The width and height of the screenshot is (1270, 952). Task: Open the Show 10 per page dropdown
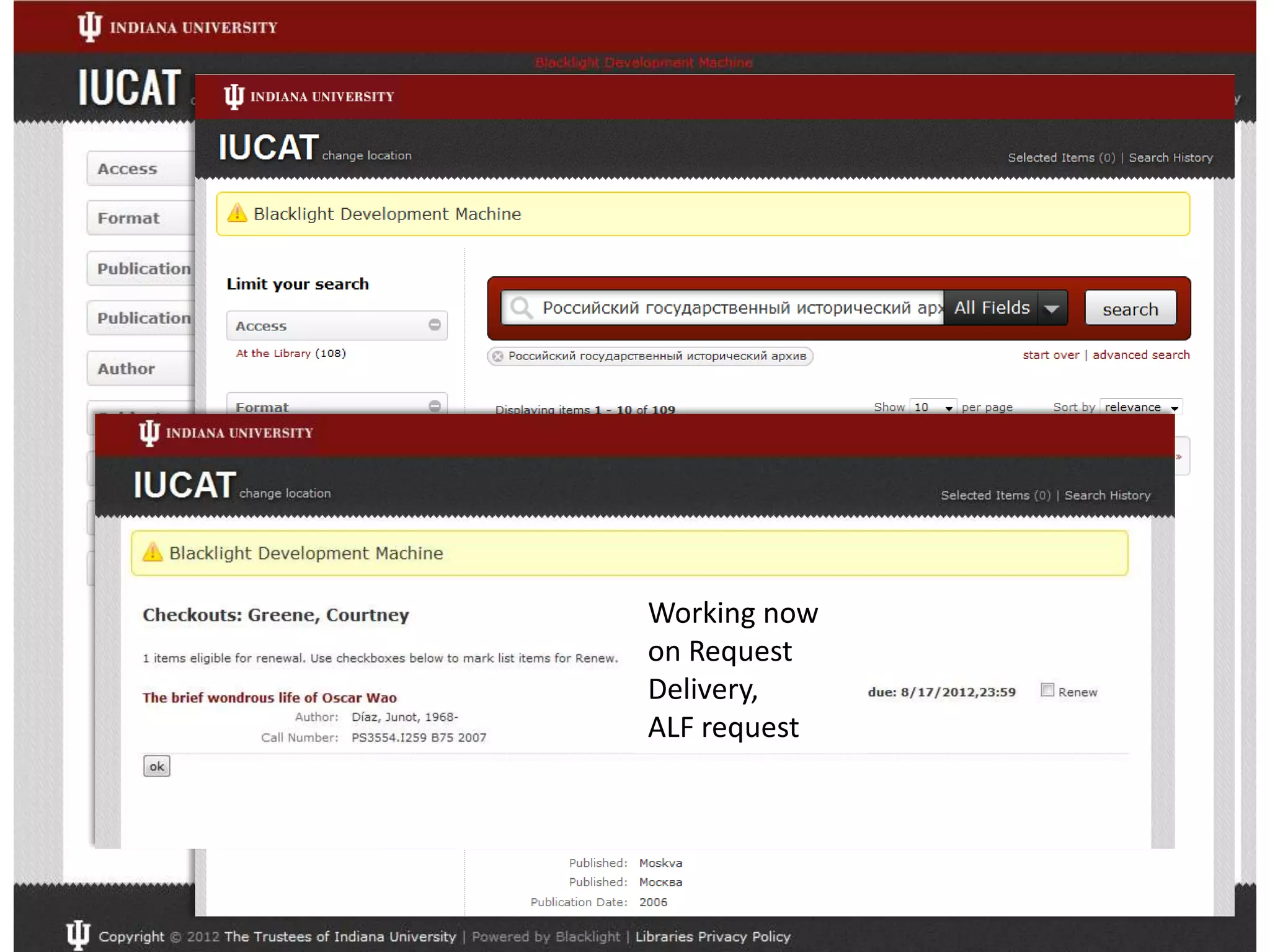(933, 407)
